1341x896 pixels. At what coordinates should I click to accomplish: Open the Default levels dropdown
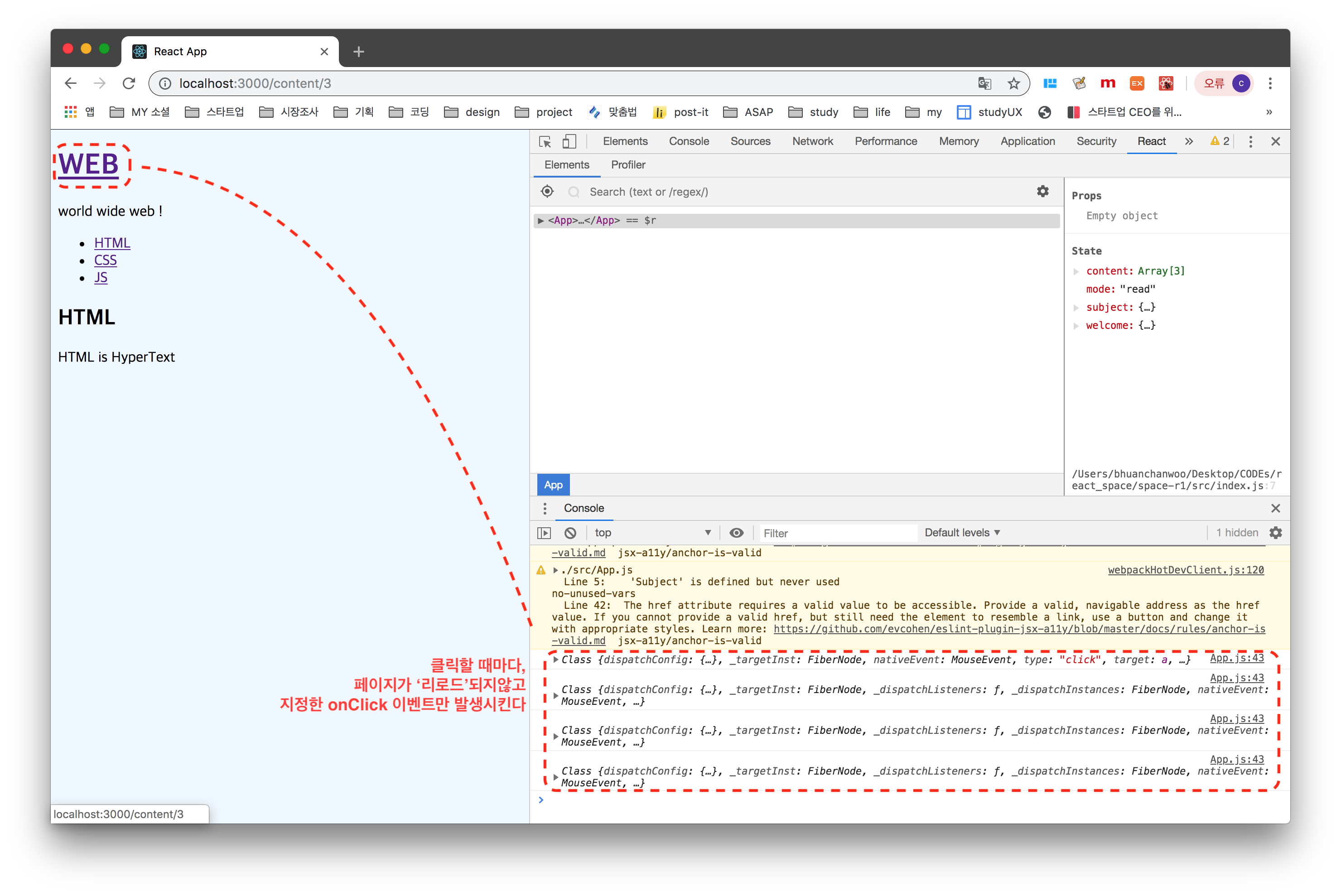[962, 533]
